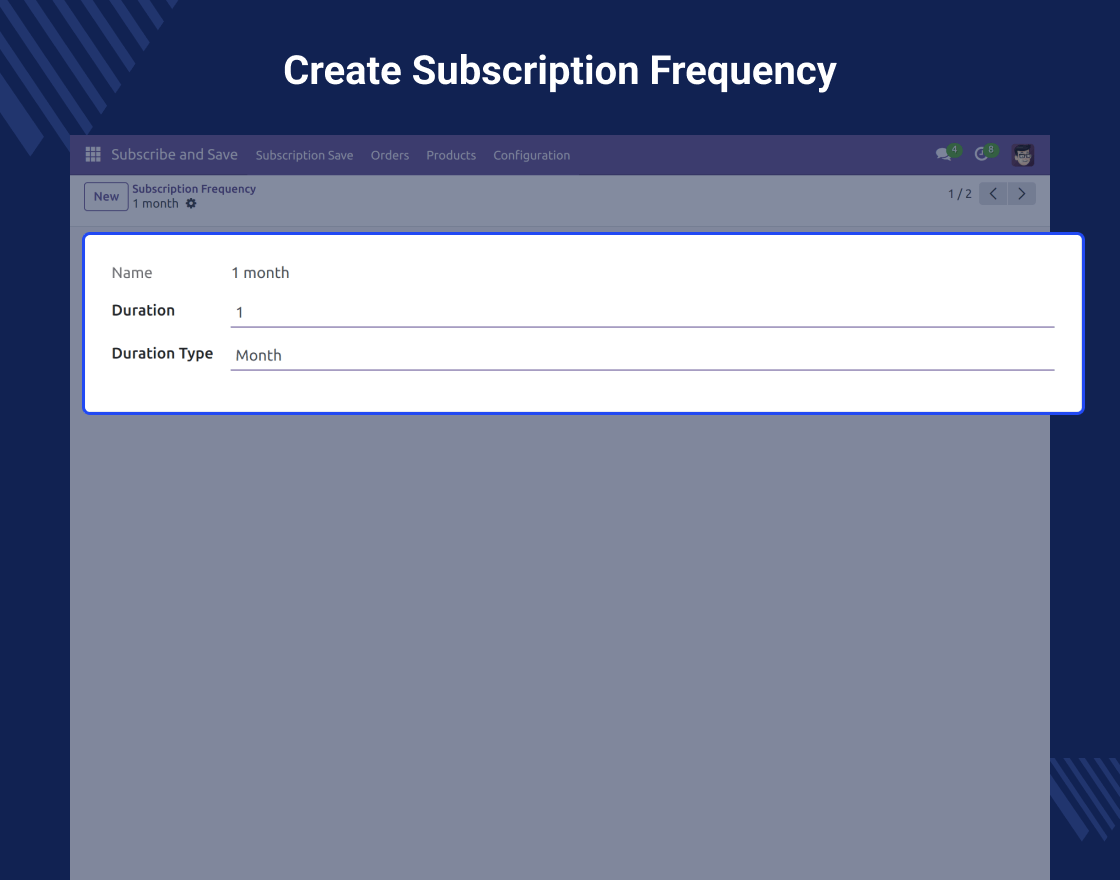Viewport: 1120px width, 880px height.
Task: Open the user avatar menu
Action: 1023,155
